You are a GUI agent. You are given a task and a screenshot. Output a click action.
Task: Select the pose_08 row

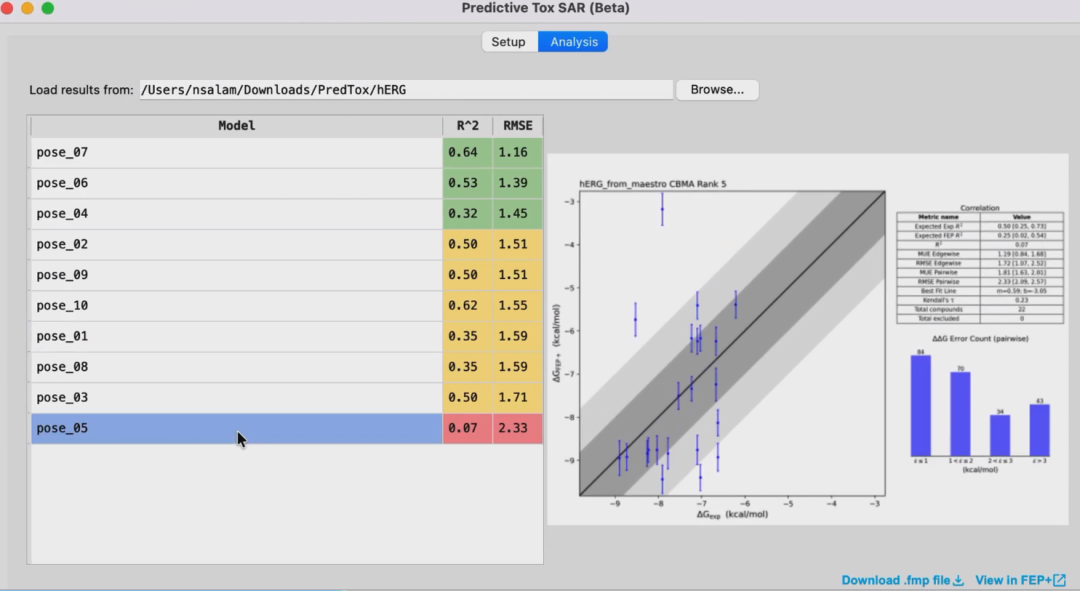(287, 367)
